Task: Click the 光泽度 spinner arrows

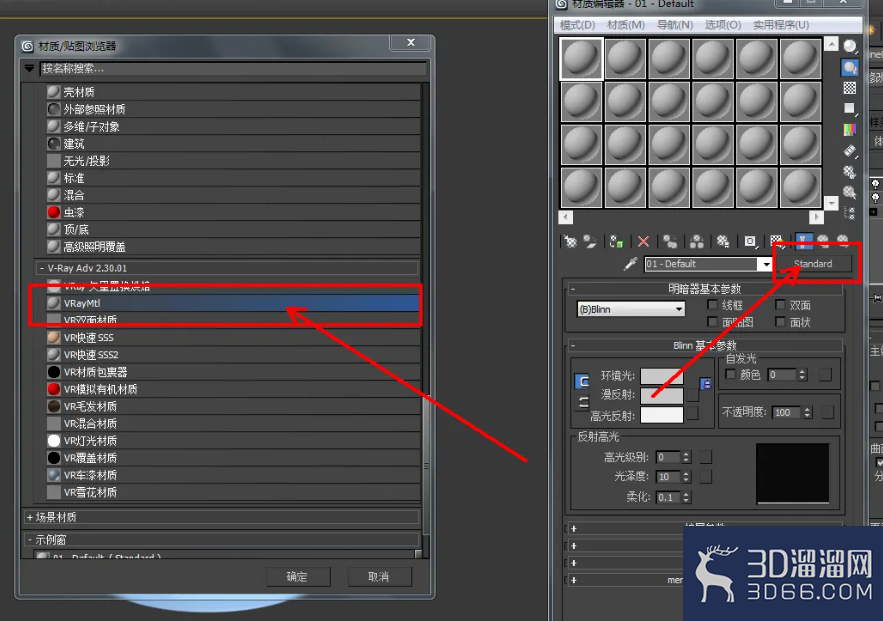Action: tap(686, 477)
